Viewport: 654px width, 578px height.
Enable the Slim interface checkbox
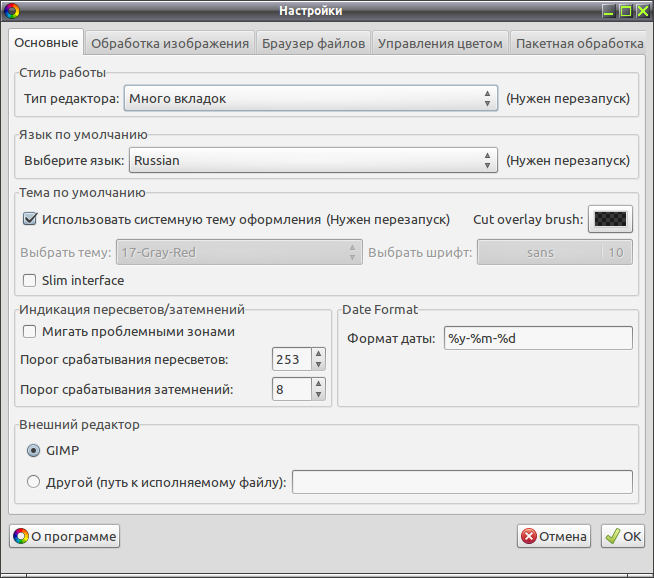pos(30,280)
